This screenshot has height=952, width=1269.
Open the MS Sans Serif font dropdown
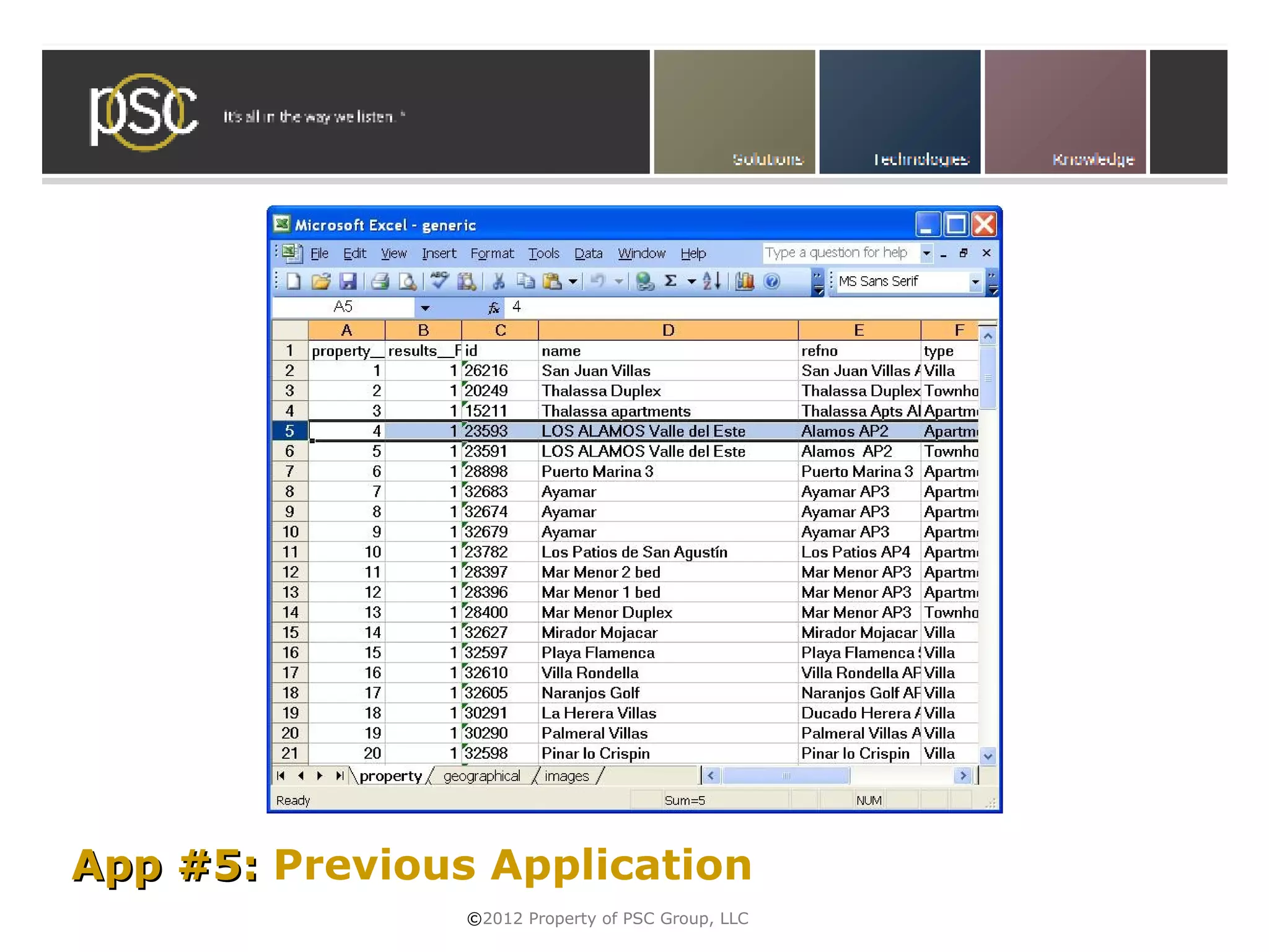[975, 282]
